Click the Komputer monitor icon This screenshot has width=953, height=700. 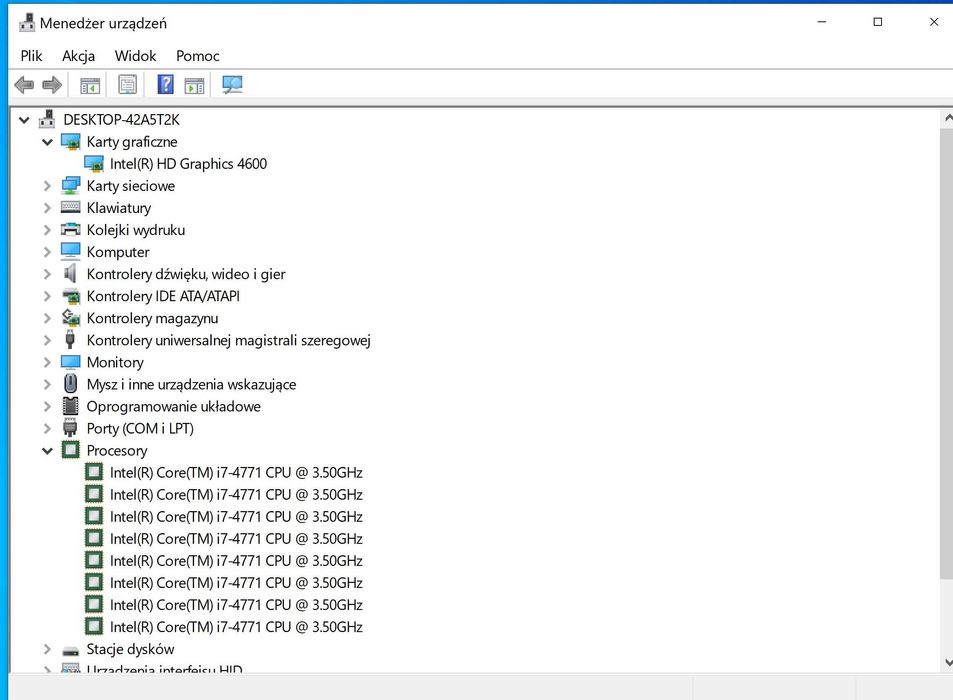point(71,252)
